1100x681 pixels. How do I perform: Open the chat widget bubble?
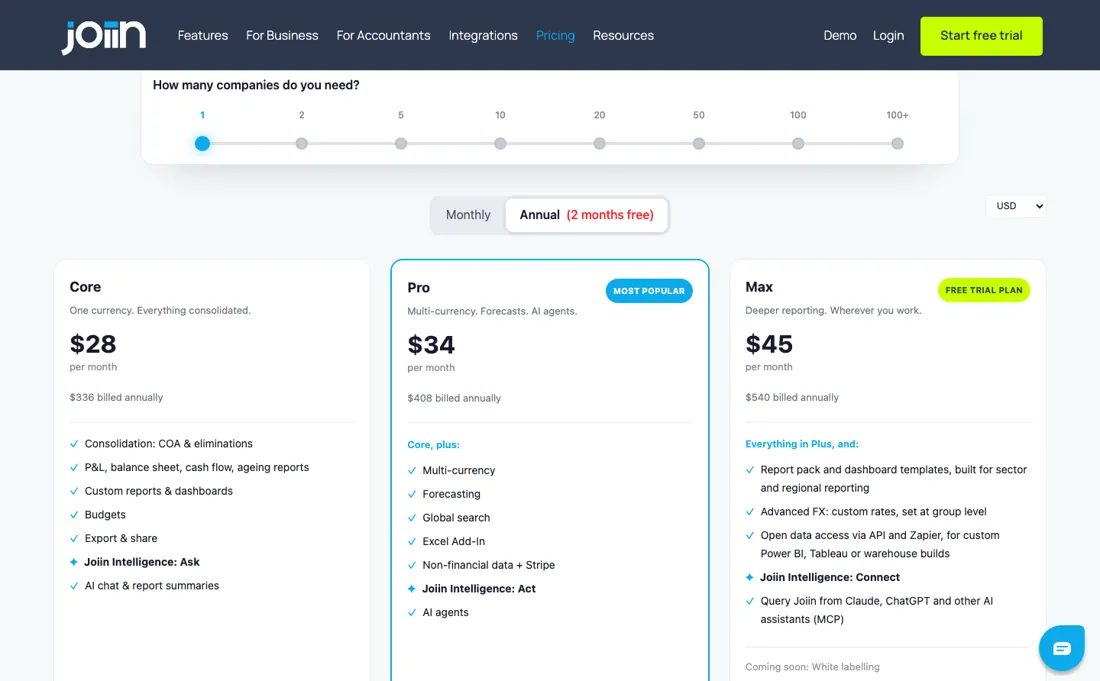(x=1061, y=648)
